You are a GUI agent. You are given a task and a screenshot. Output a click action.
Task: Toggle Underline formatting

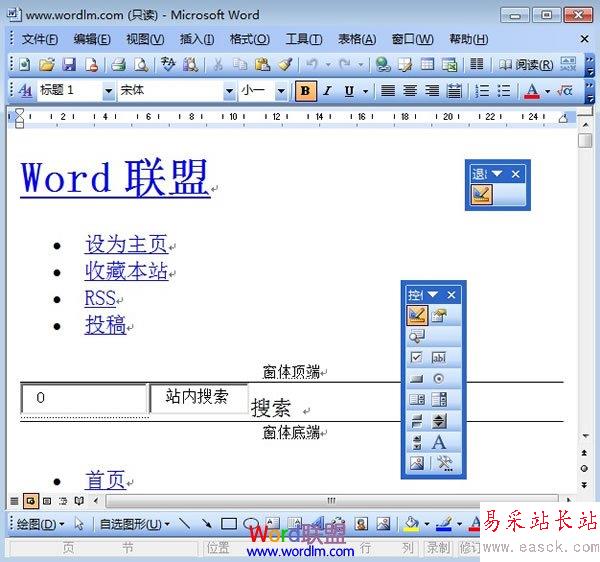point(349,91)
